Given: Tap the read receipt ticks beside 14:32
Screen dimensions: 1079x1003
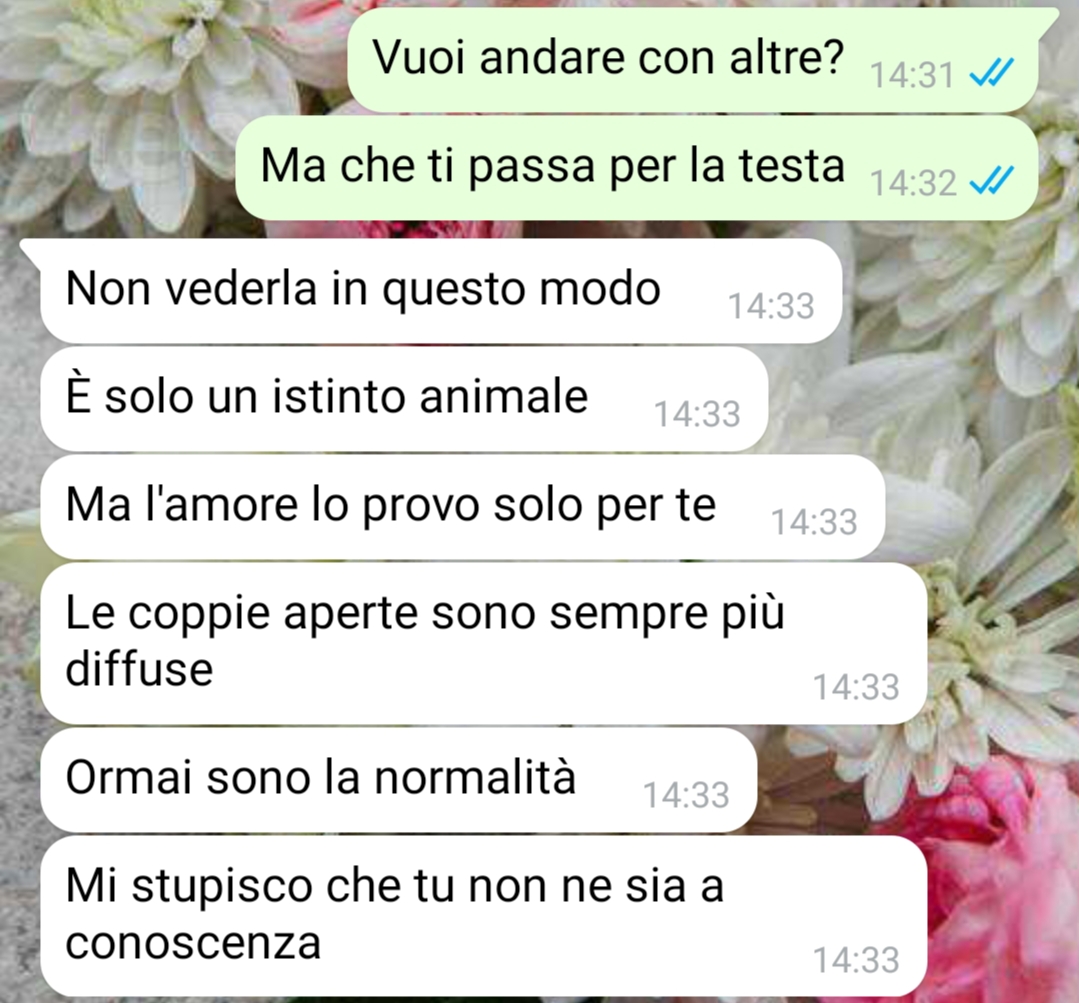Looking at the screenshot, I should coord(991,181).
